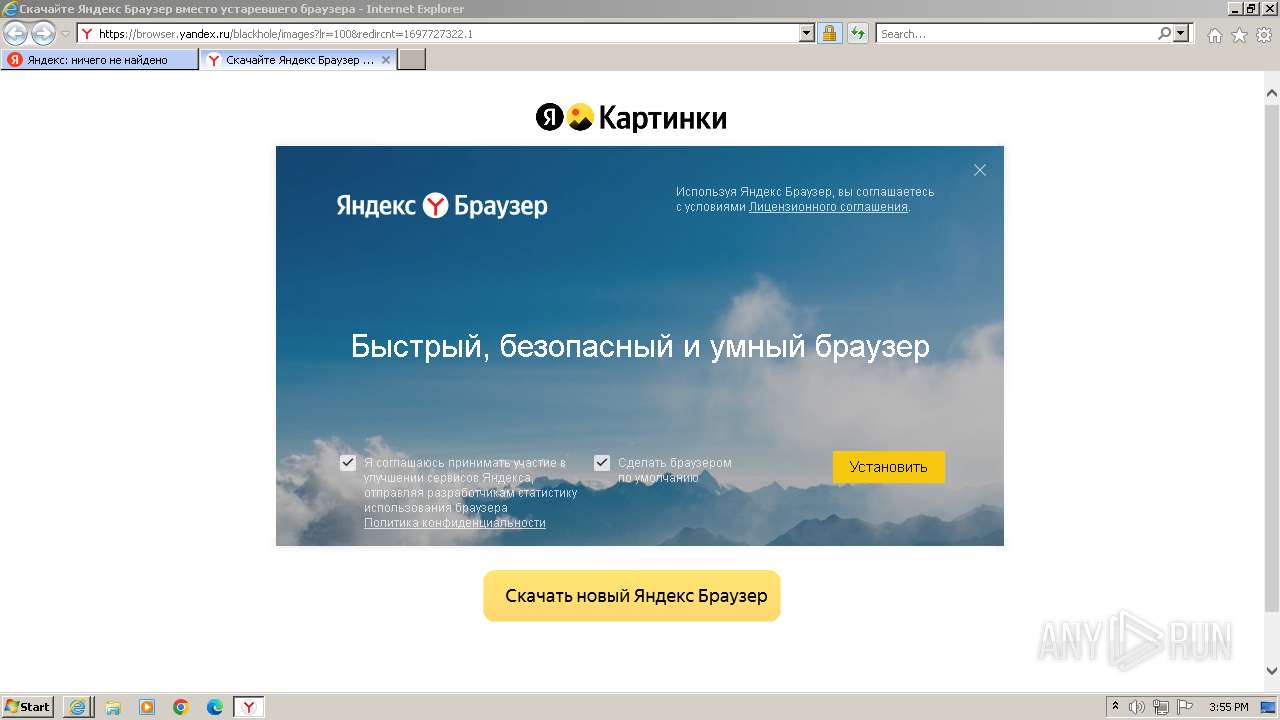The image size is (1280, 720).
Task: Refresh the page with the green arrows icon
Action: click(857, 33)
